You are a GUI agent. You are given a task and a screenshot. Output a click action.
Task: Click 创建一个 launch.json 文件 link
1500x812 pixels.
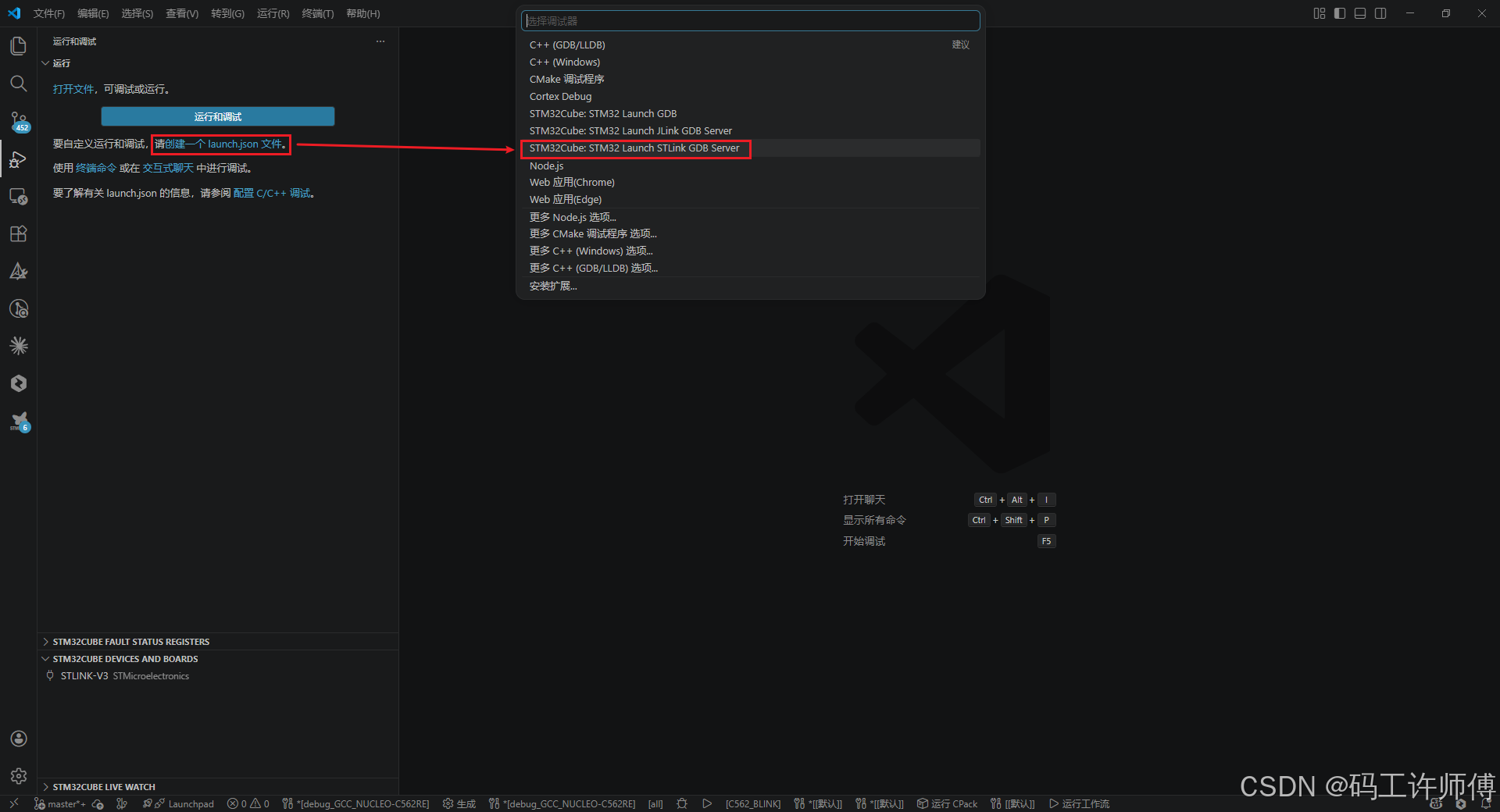tap(223, 144)
